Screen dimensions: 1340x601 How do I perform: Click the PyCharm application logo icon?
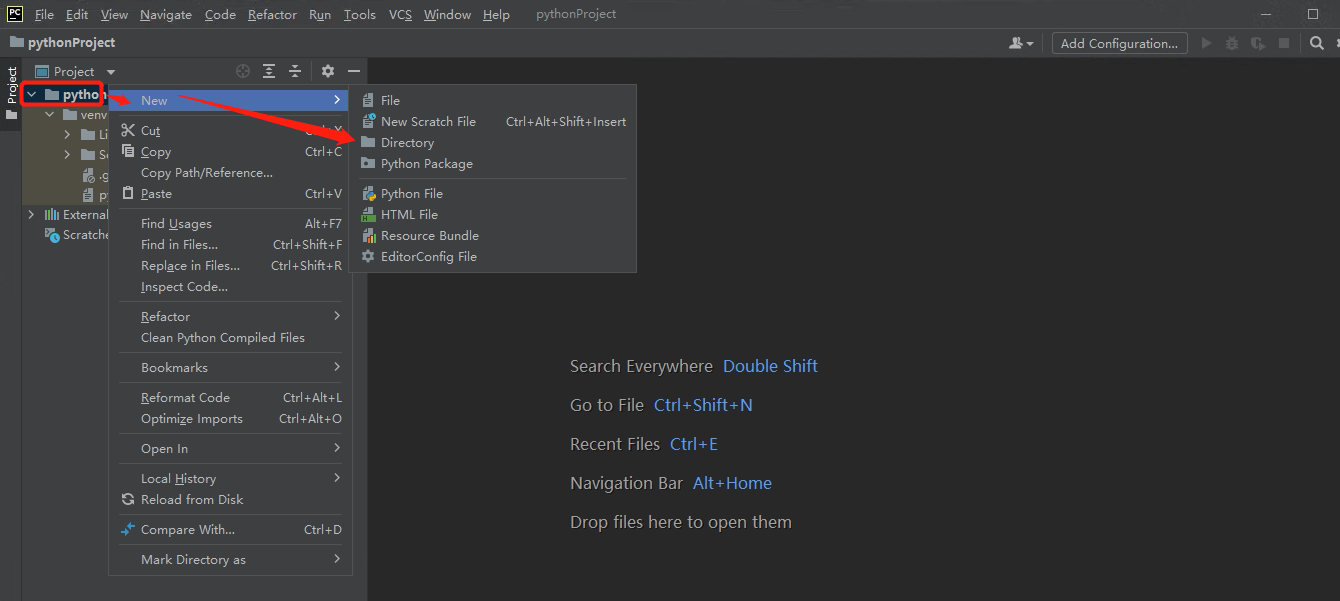click(14, 14)
